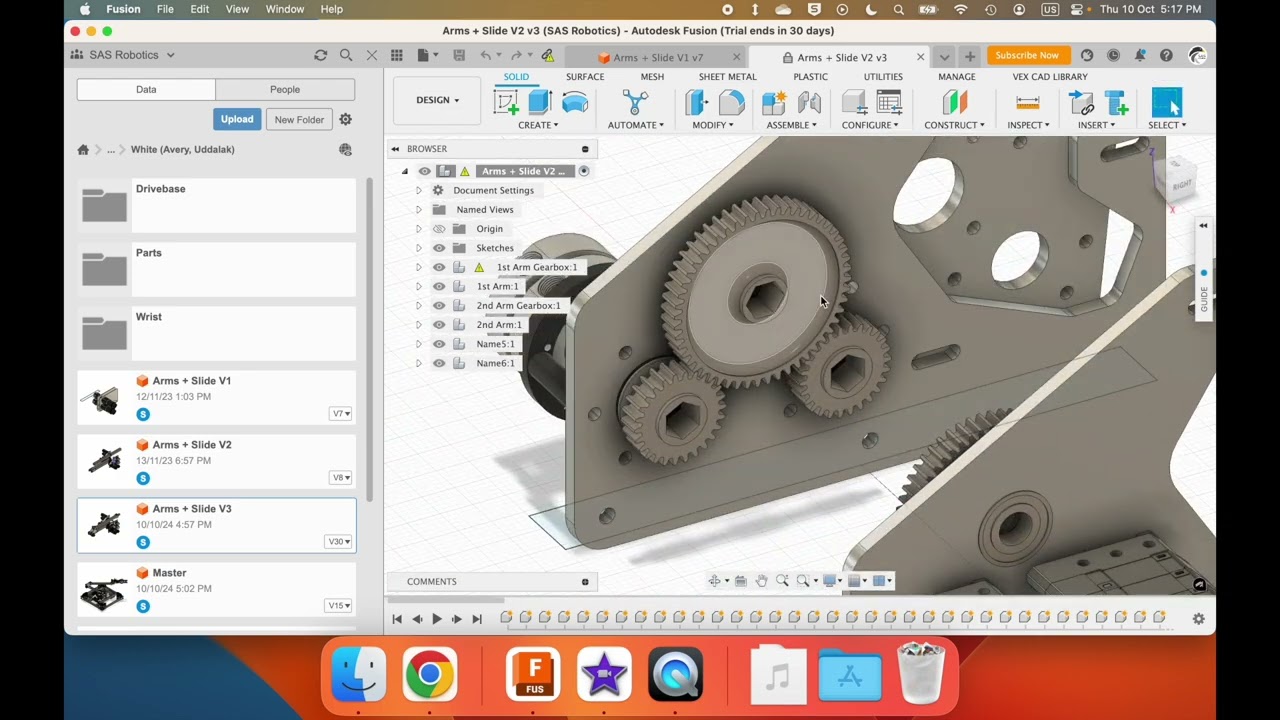The height and width of the screenshot is (720, 1280).
Task: Open the Window menu in the menu bar
Action: [x=284, y=9]
